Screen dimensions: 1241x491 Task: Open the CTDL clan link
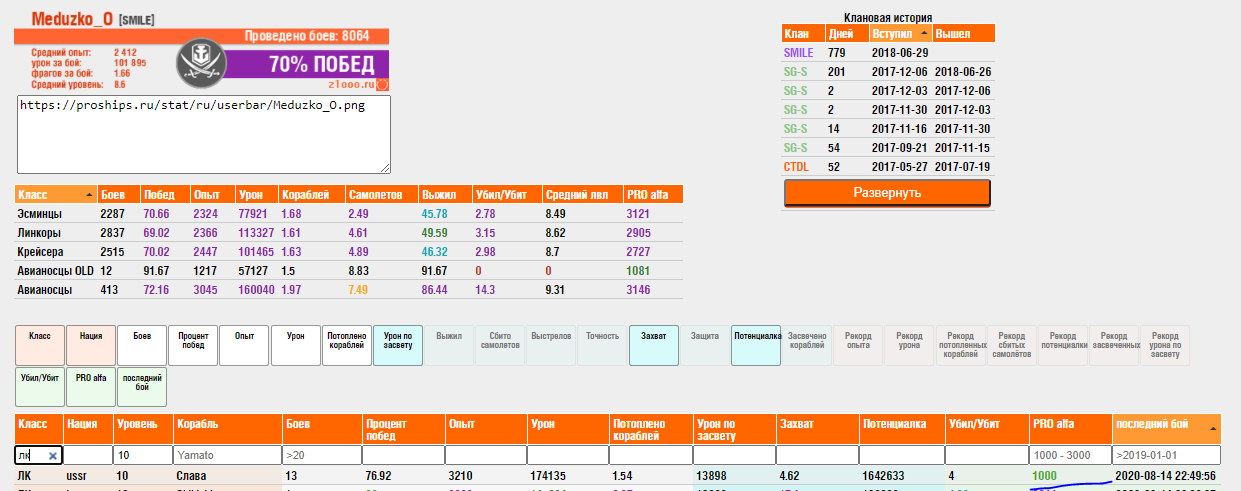point(796,166)
